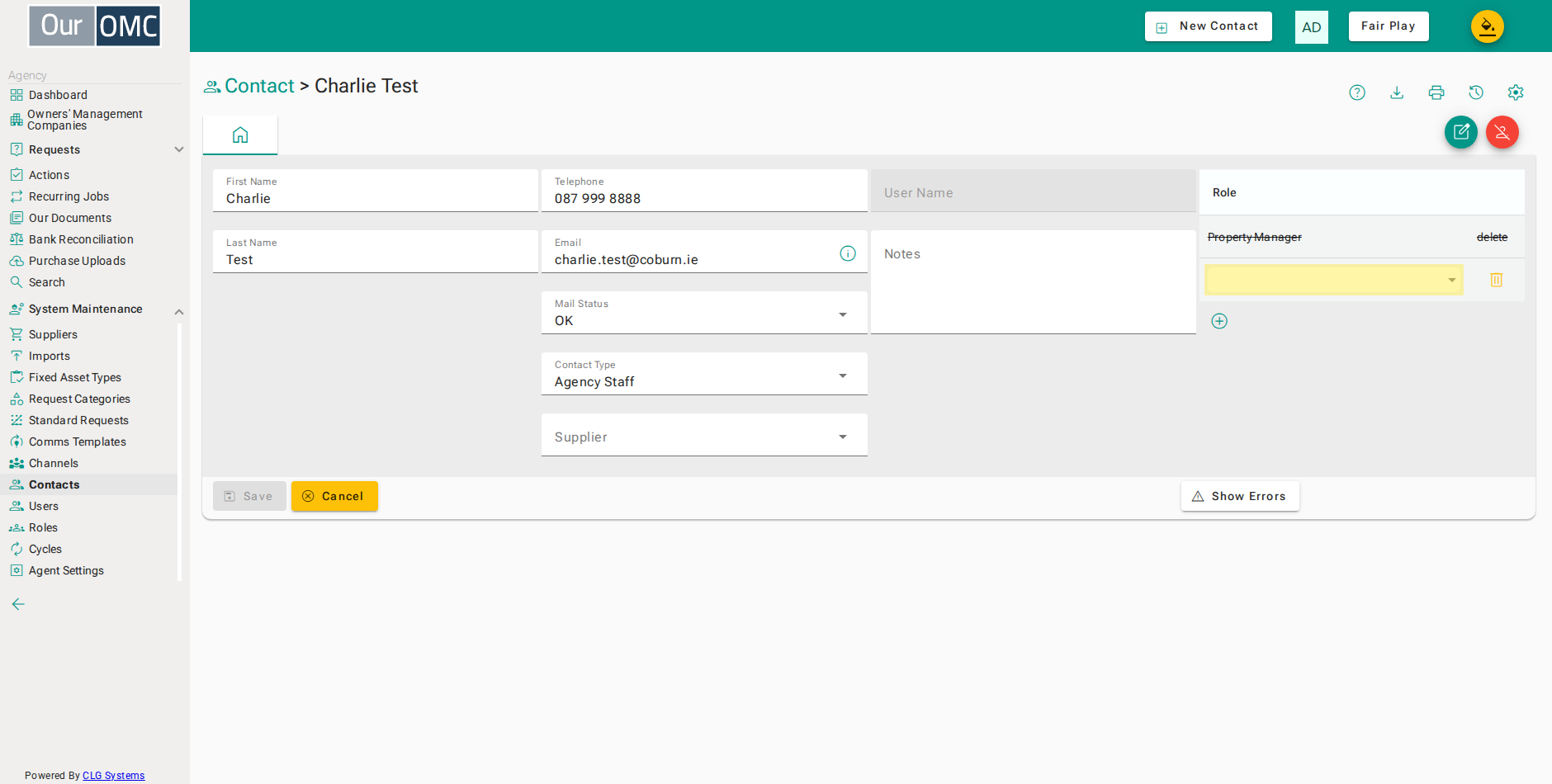Open the Home tab

pyautogui.click(x=240, y=135)
